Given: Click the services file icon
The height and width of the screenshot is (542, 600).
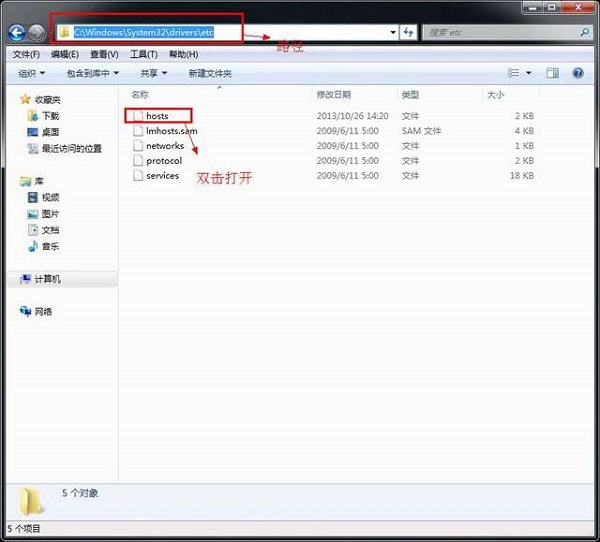Looking at the screenshot, I should click(138, 176).
